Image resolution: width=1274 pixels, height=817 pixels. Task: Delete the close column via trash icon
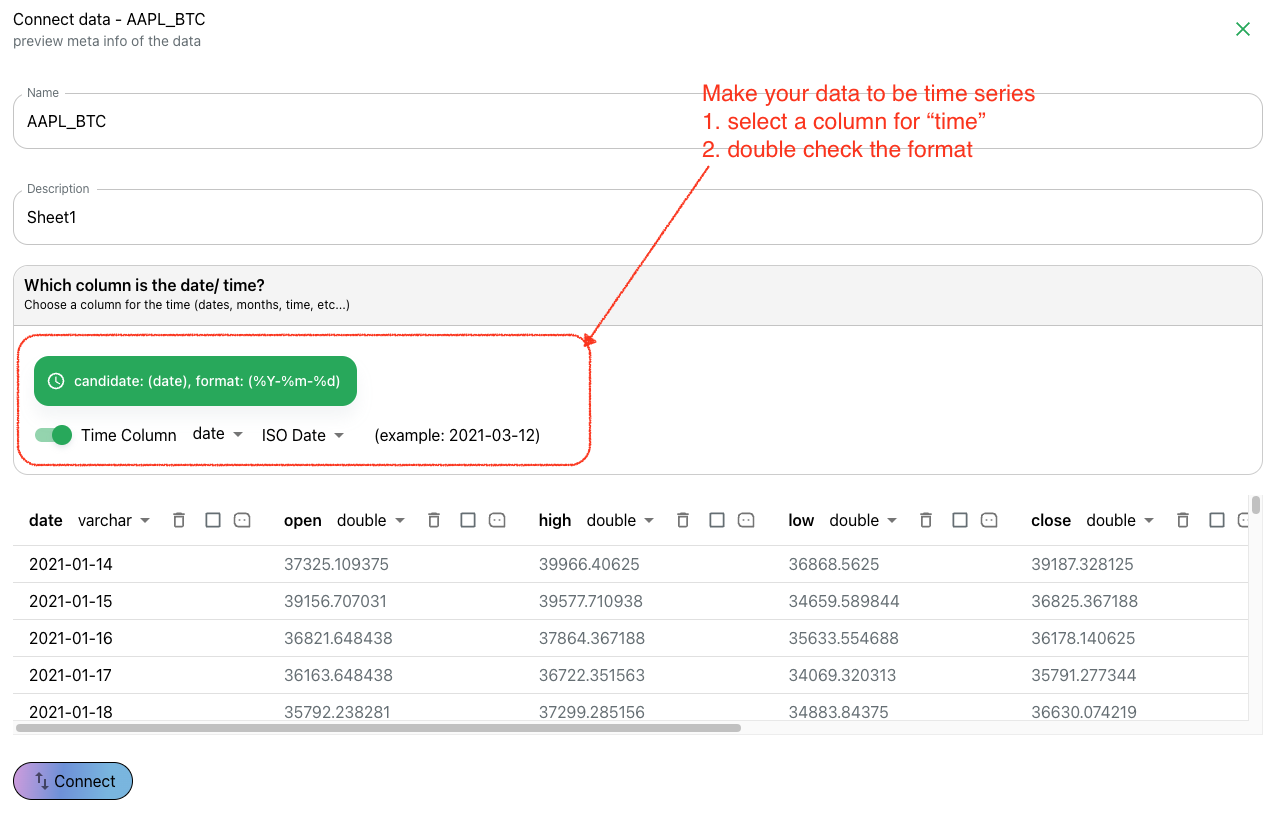[1183, 520]
